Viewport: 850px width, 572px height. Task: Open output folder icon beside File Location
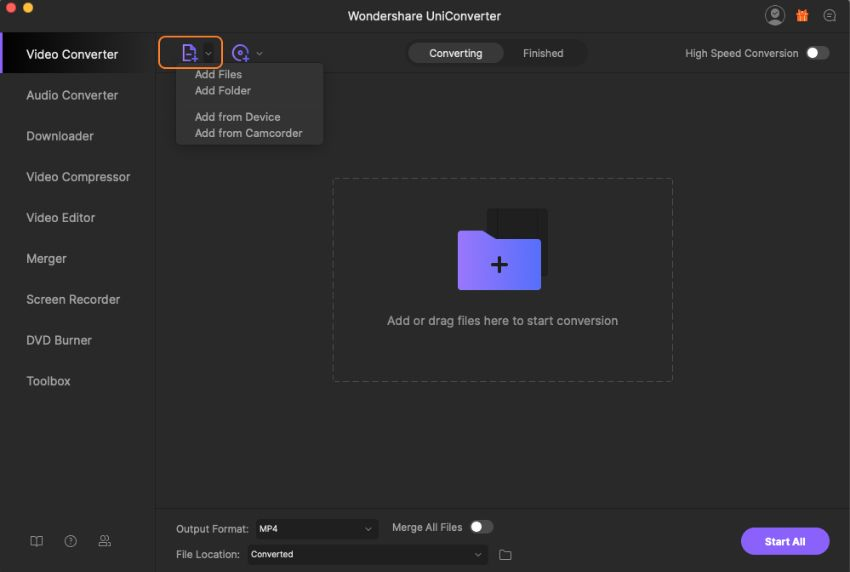[x=505, y=555]
